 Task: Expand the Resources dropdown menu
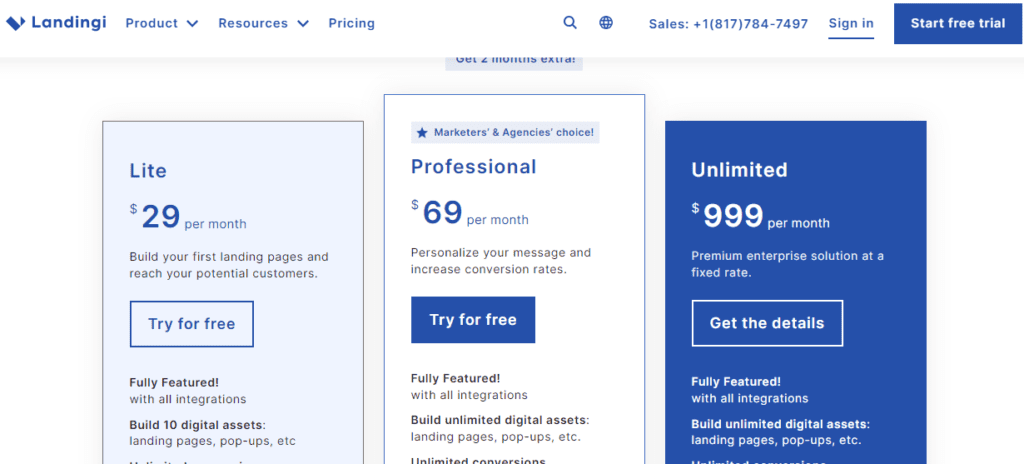pyautogui.click(x=264, y=23)
